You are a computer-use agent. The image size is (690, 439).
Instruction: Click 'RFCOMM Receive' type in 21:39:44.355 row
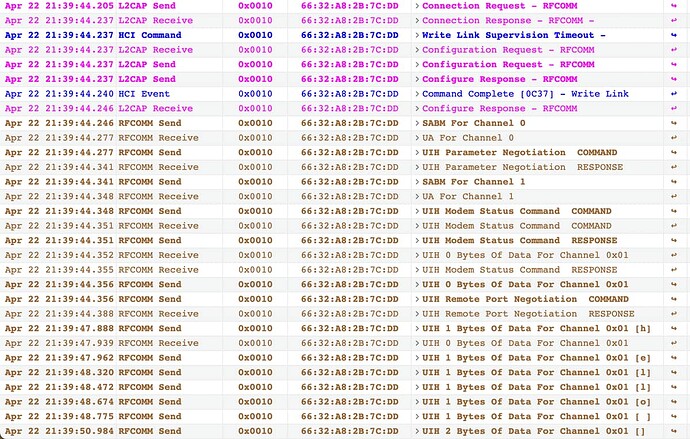158,270
